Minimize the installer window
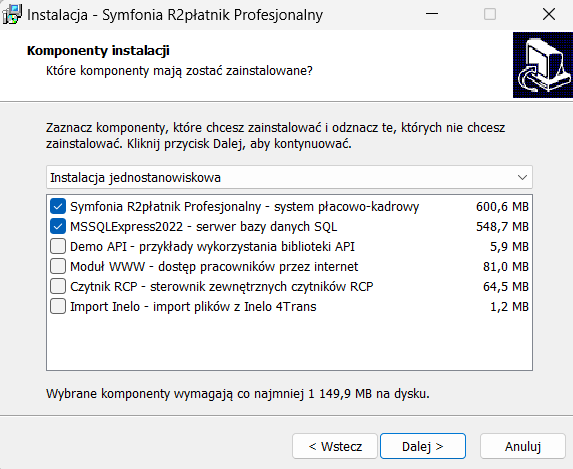The height and width of the screenshot is (469, 573). [x=432, y=14]
